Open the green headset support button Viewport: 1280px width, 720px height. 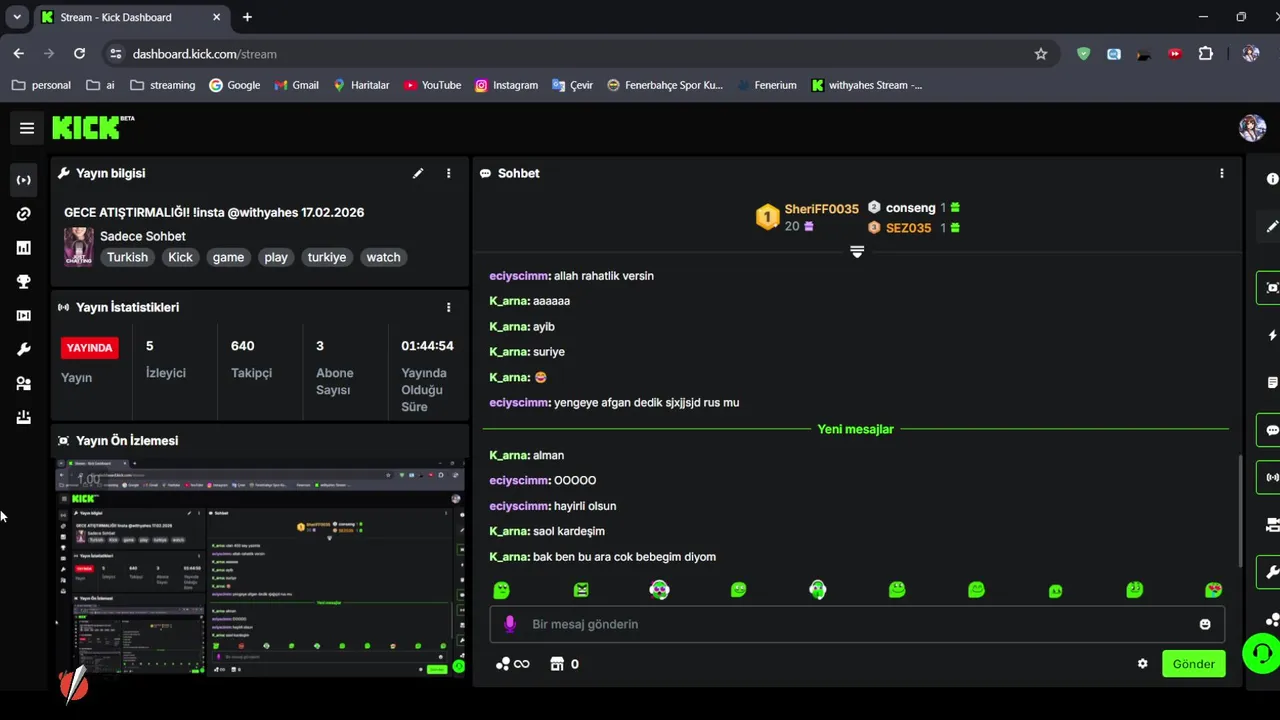pyautogui.click(x=1261, y=654)
